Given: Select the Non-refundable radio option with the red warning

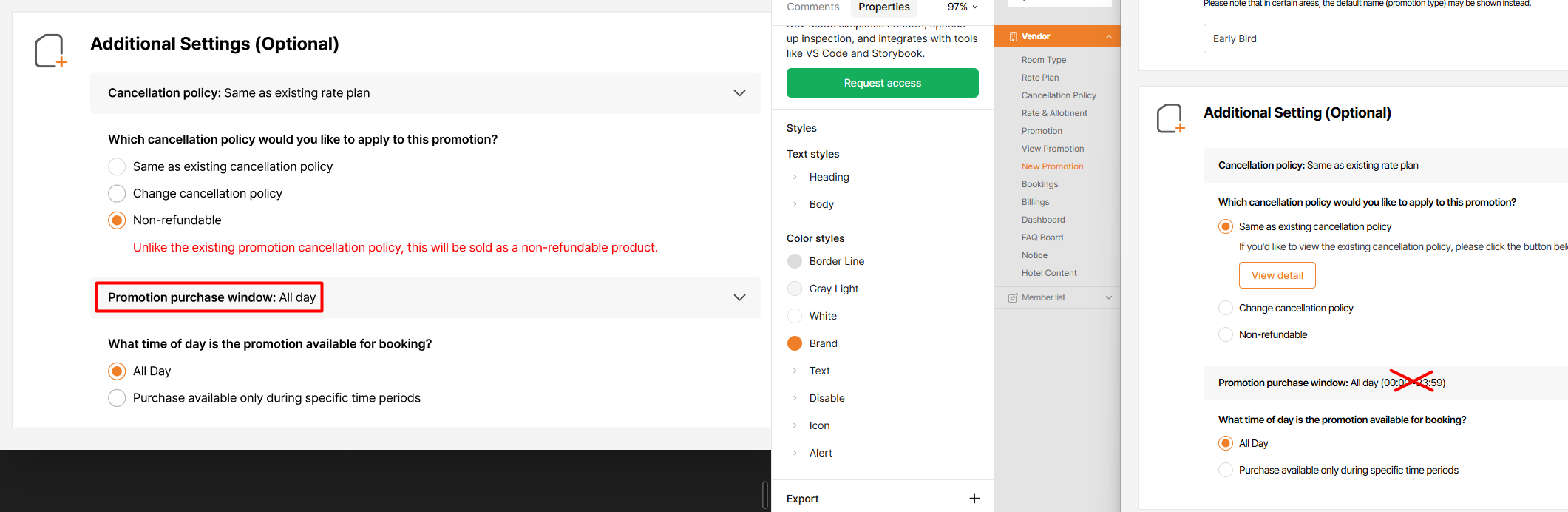Looking at the screenshot, I should tap(117, 220).
